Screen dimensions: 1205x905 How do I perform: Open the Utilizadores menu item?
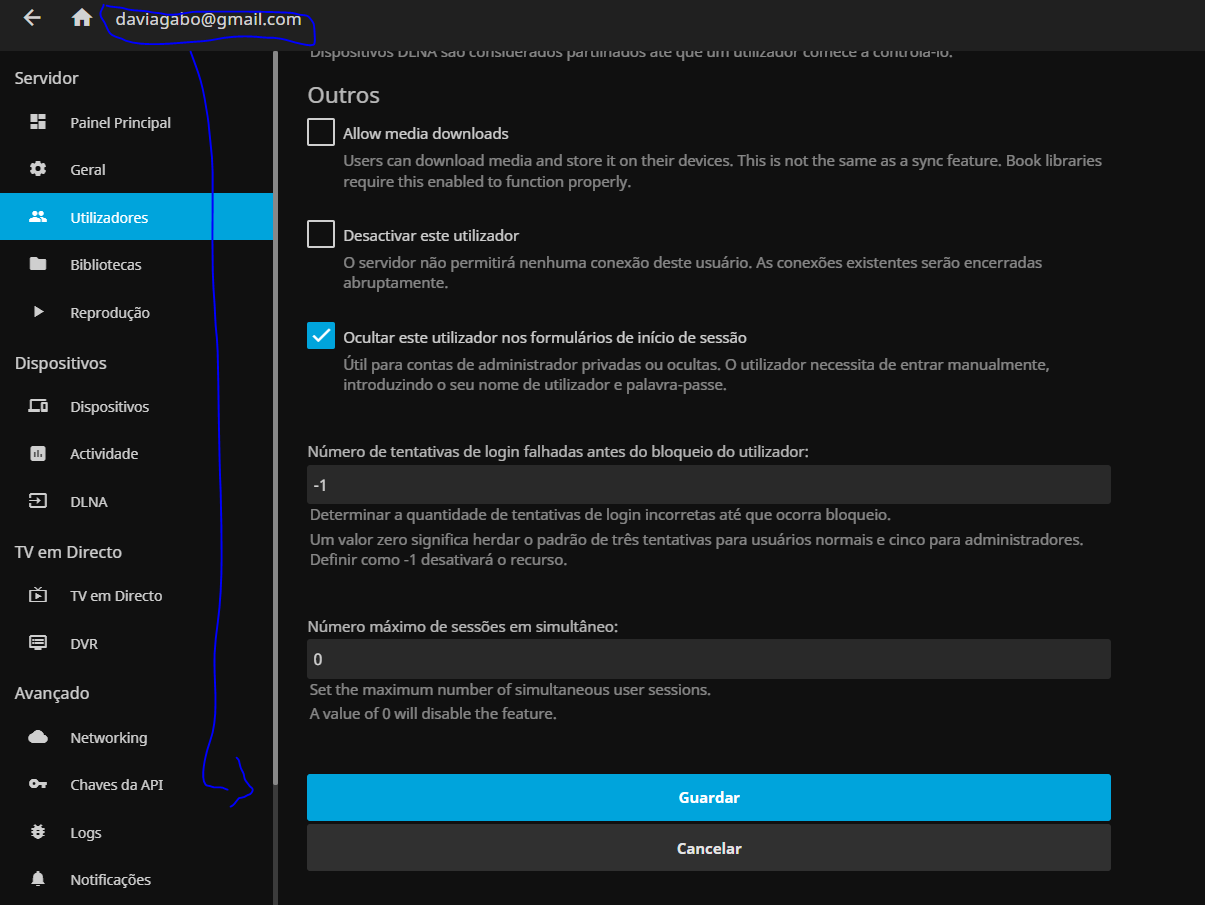(x=109, y=217)
